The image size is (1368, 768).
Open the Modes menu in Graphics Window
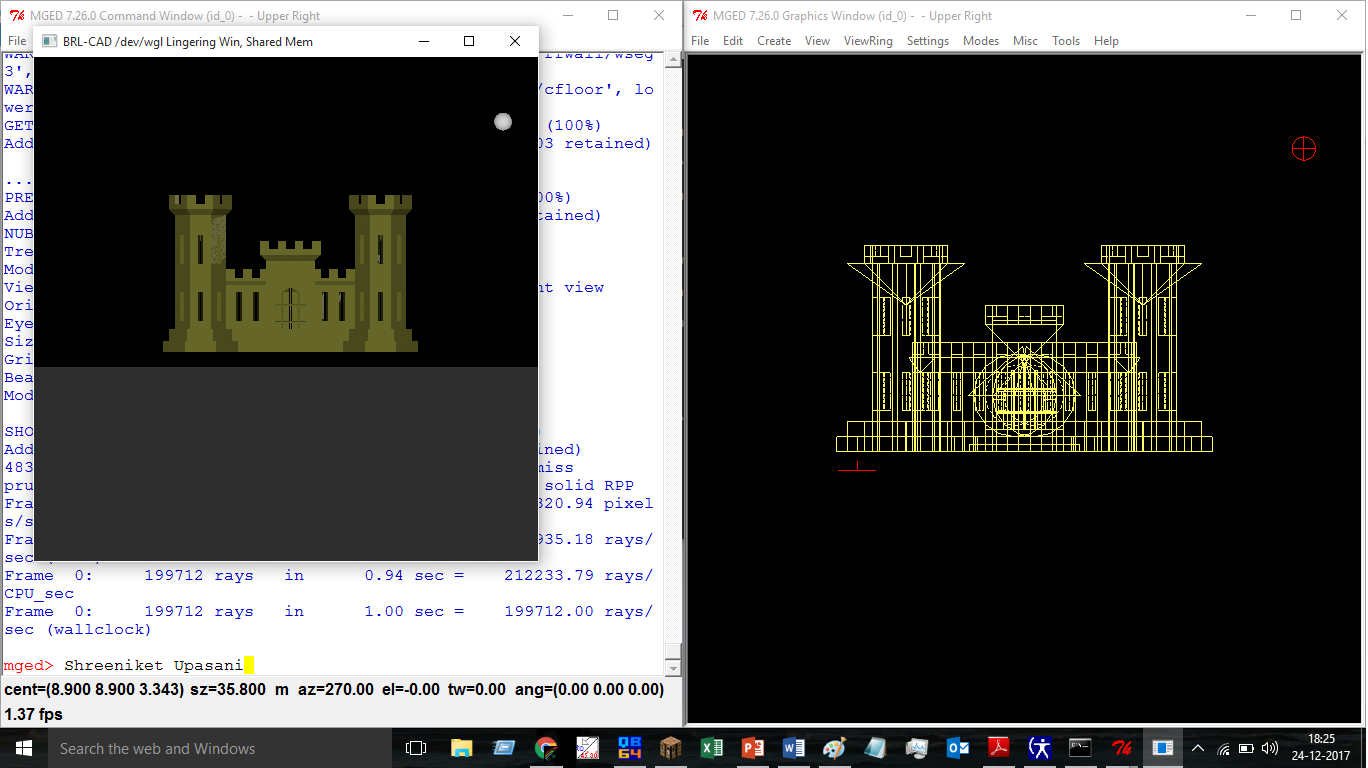(981, 41)
